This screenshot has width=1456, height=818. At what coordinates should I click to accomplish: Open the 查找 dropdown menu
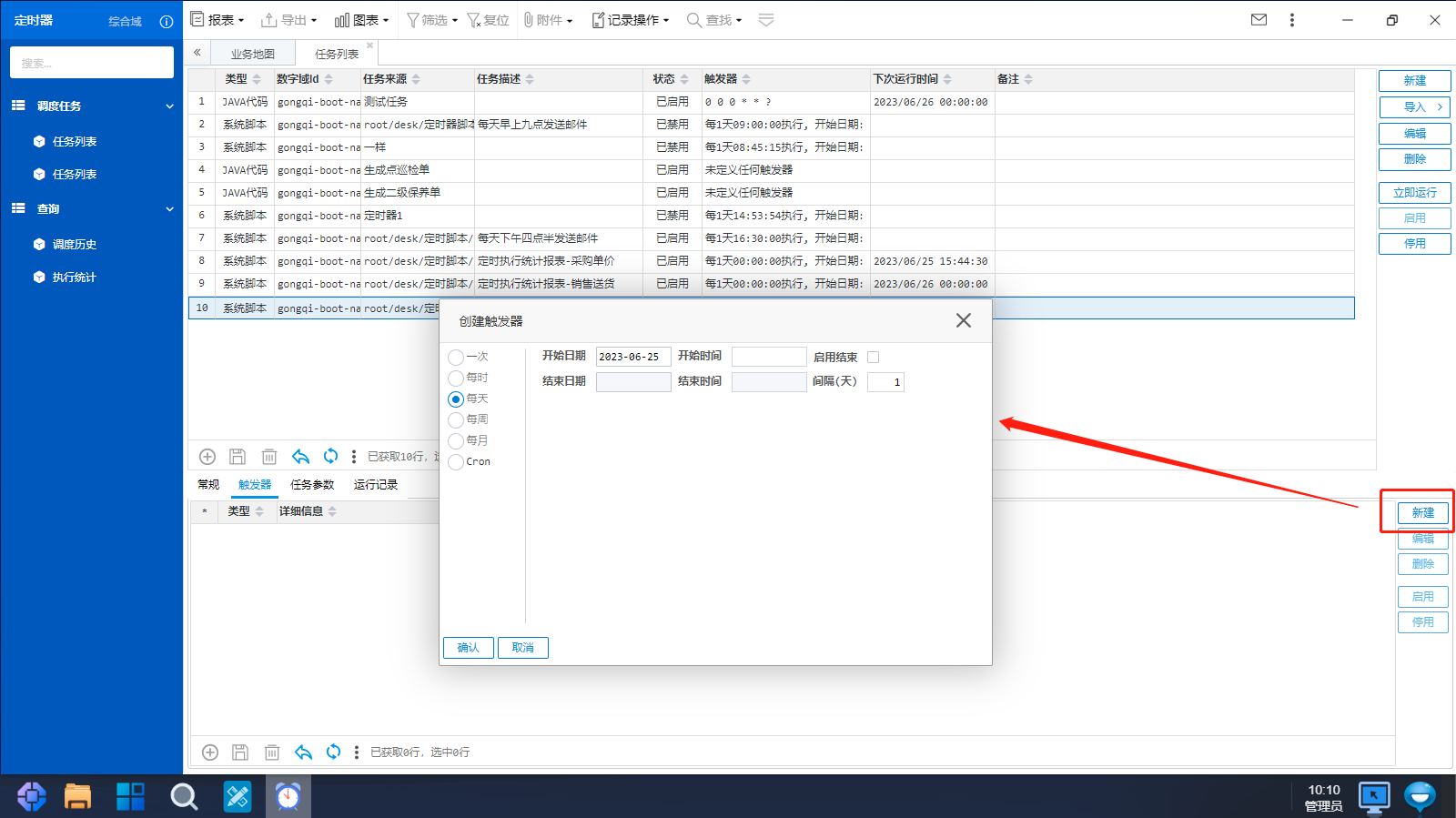click(x=714, y=19)
